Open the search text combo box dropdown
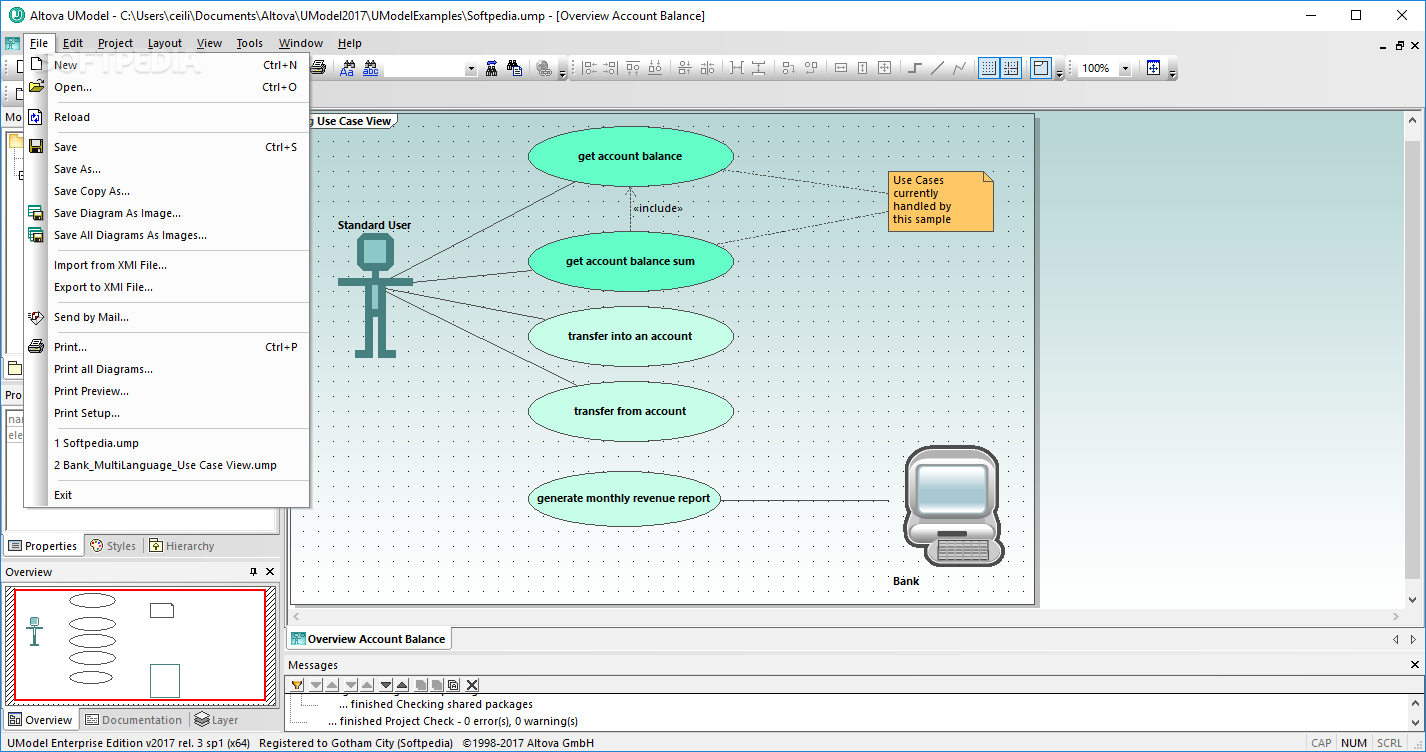 point(471,68)
